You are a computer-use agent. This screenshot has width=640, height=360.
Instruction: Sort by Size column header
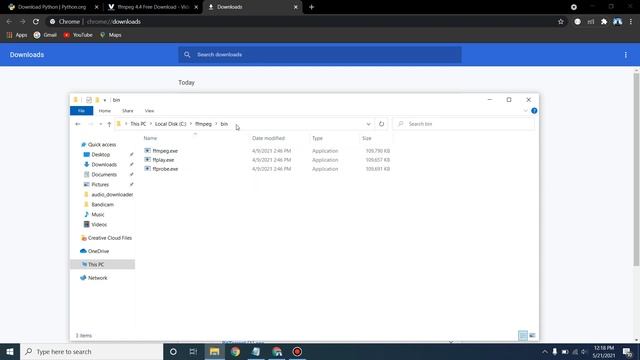(367, 138)
